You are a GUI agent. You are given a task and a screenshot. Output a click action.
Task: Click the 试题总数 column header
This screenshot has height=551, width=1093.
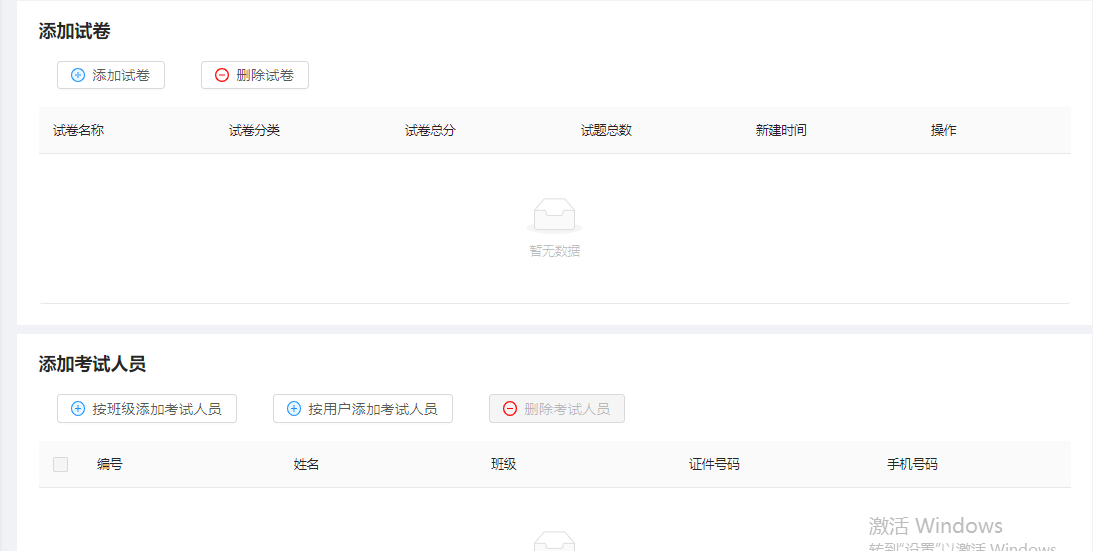606,130
